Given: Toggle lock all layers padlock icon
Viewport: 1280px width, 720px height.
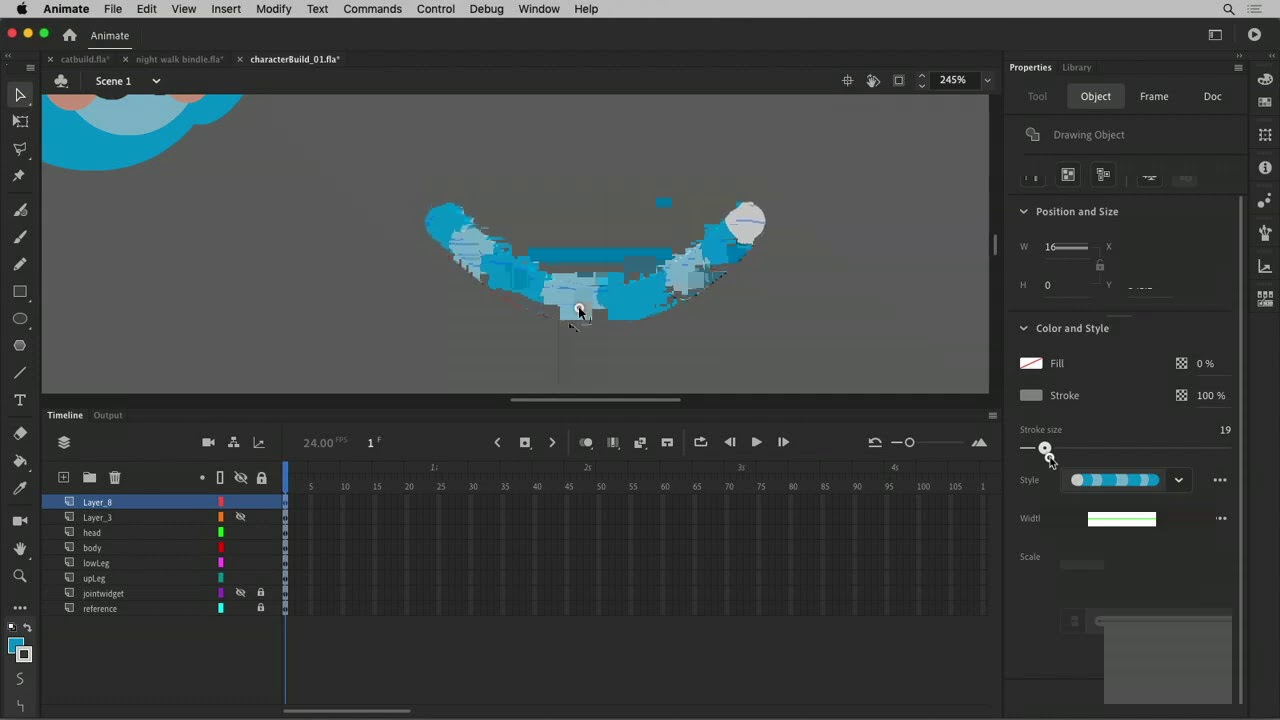Looking at the screenshot, I should [x=261, y=478].
